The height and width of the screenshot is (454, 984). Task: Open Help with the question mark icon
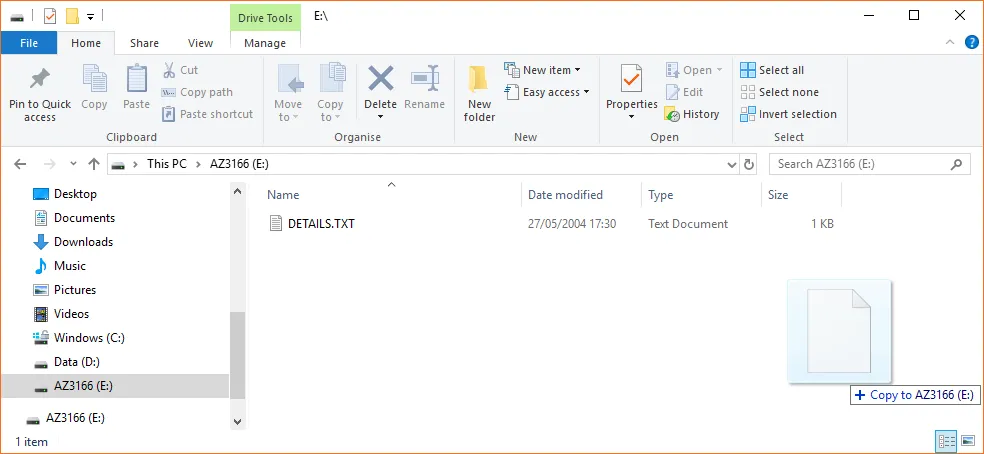point(971,43)
